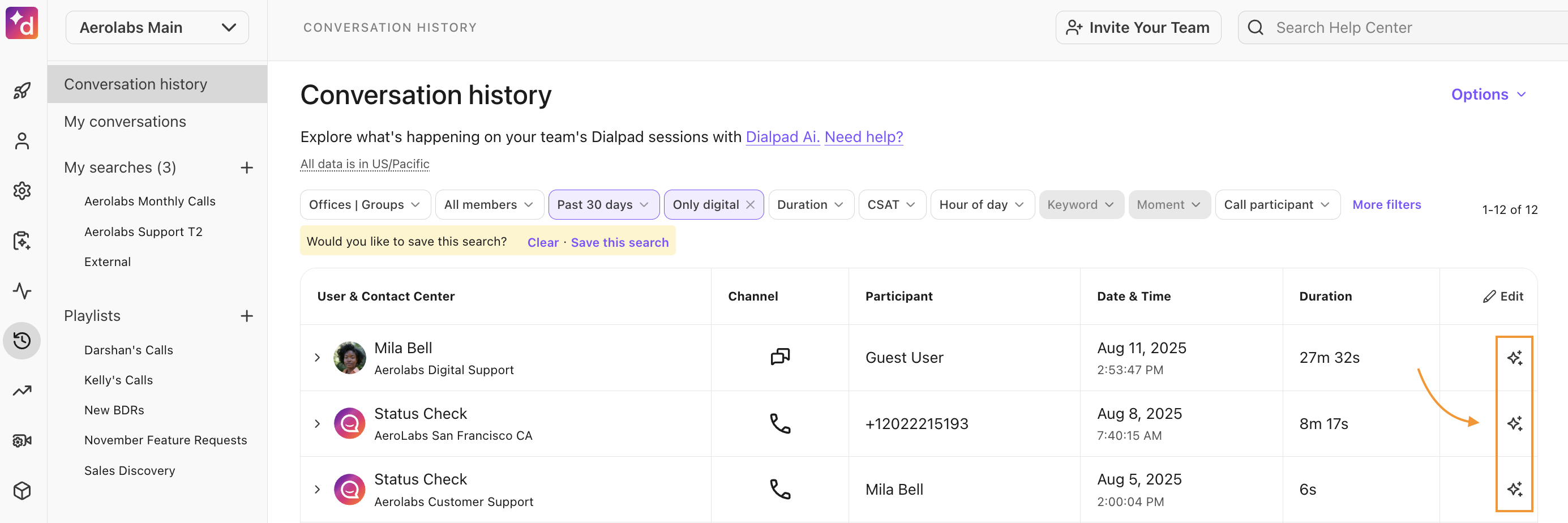
Task: Open the Call participant filter
Action: (1277, 204)
